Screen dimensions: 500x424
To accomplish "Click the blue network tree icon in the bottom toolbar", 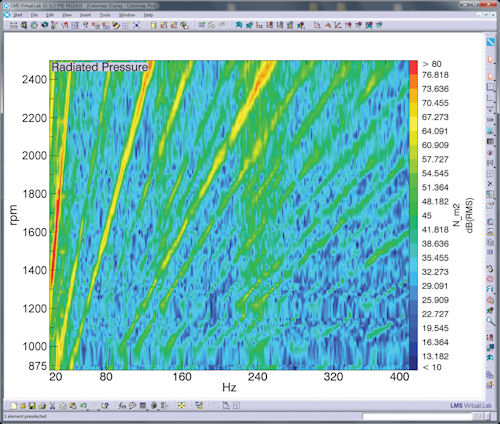I will [x=200, y=406].
